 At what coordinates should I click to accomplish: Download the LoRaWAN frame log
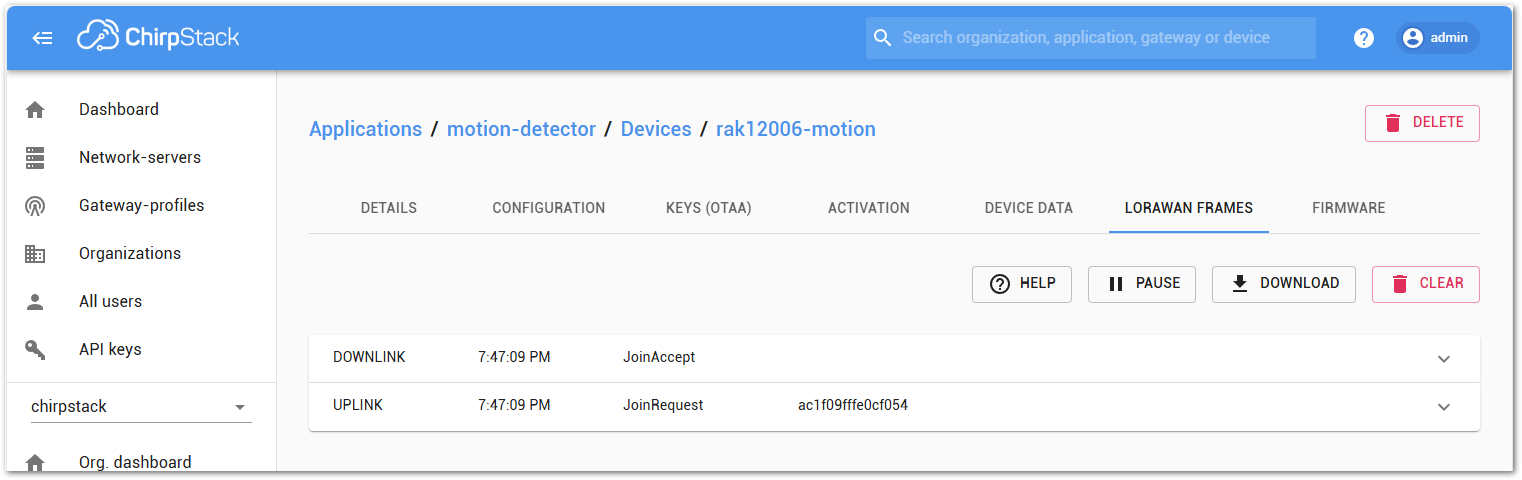pos(1284,284)
